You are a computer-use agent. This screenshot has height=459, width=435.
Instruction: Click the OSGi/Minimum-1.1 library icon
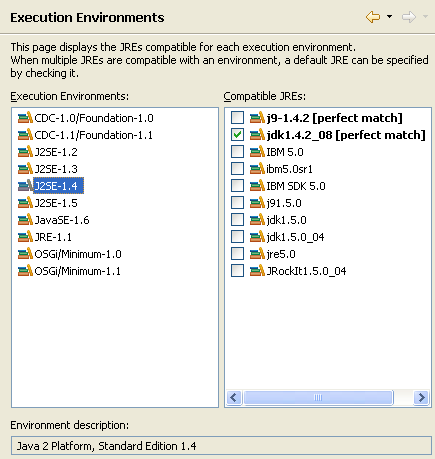tap(25, 271)
